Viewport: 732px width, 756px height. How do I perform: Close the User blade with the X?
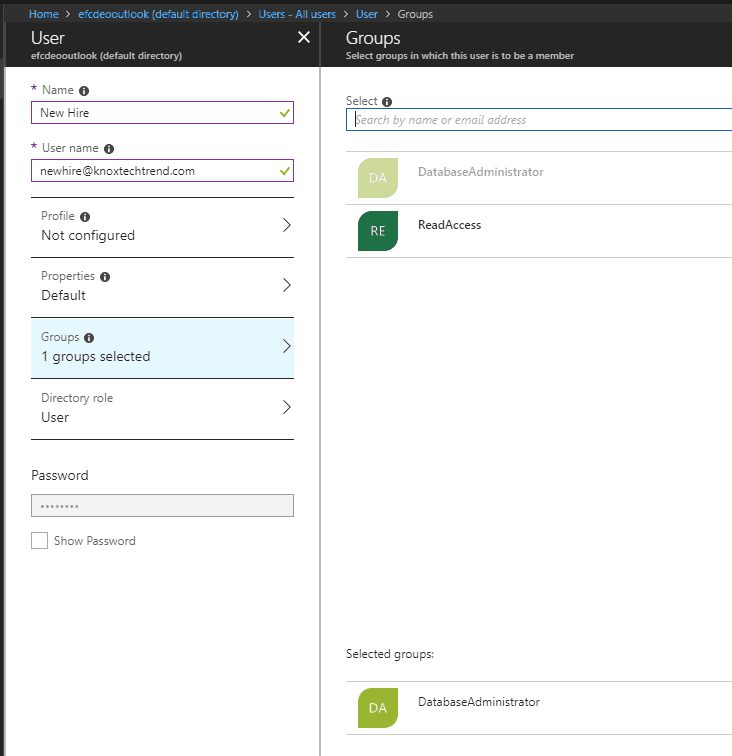304,38
